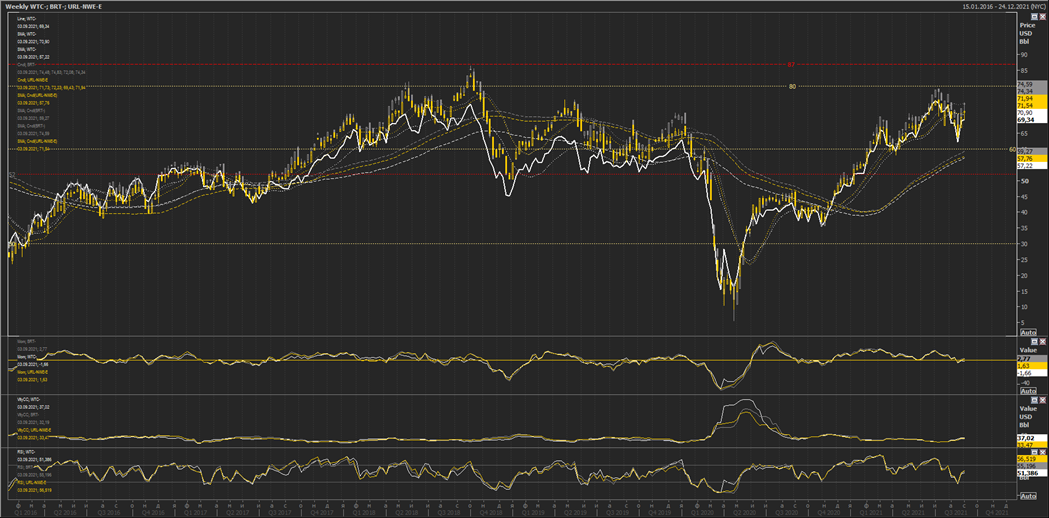1049x518 pixels.
Task: Click Auto scale on the price axis
Action: [1028, 333]
